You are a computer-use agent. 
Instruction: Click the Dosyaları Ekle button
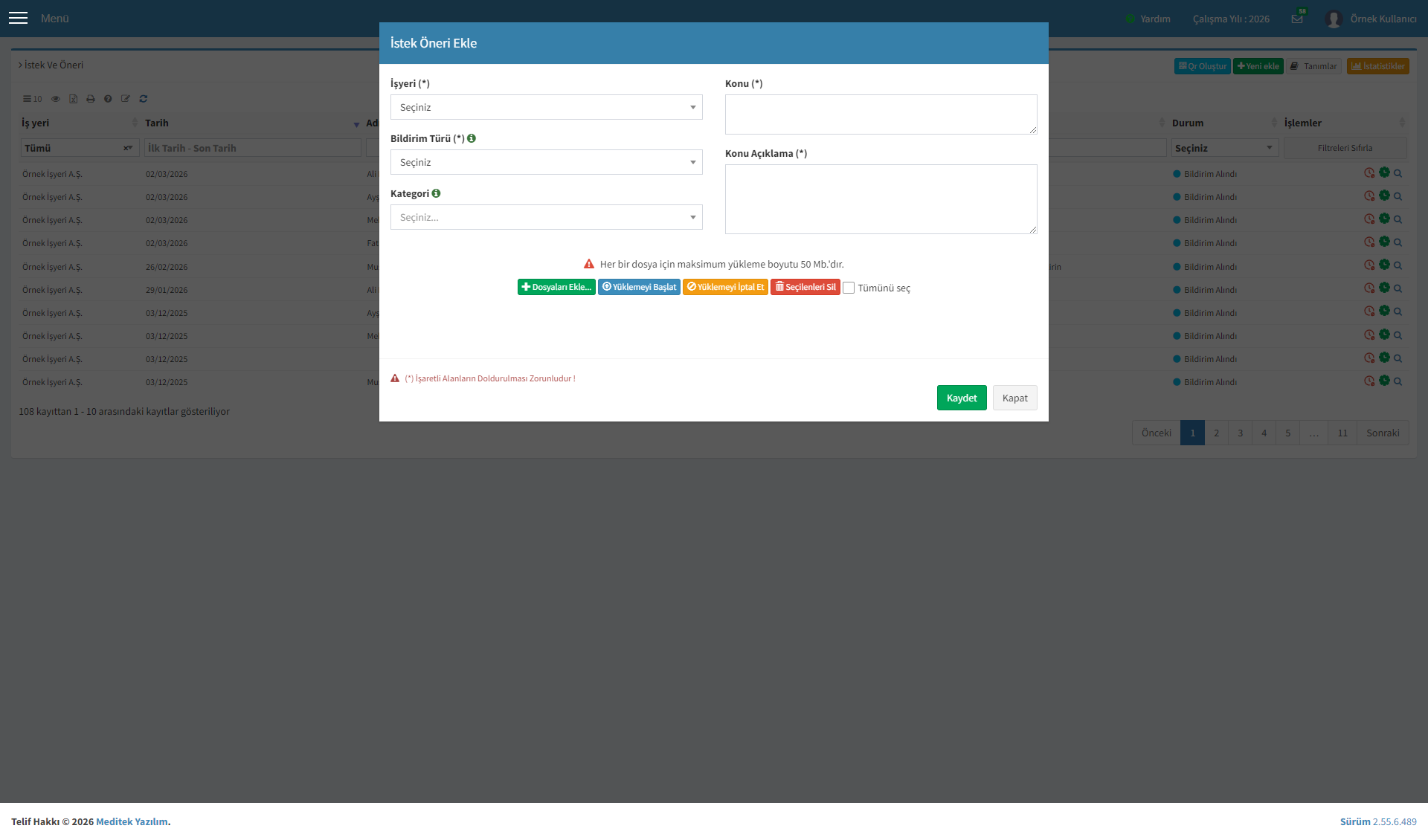(556, 287)
